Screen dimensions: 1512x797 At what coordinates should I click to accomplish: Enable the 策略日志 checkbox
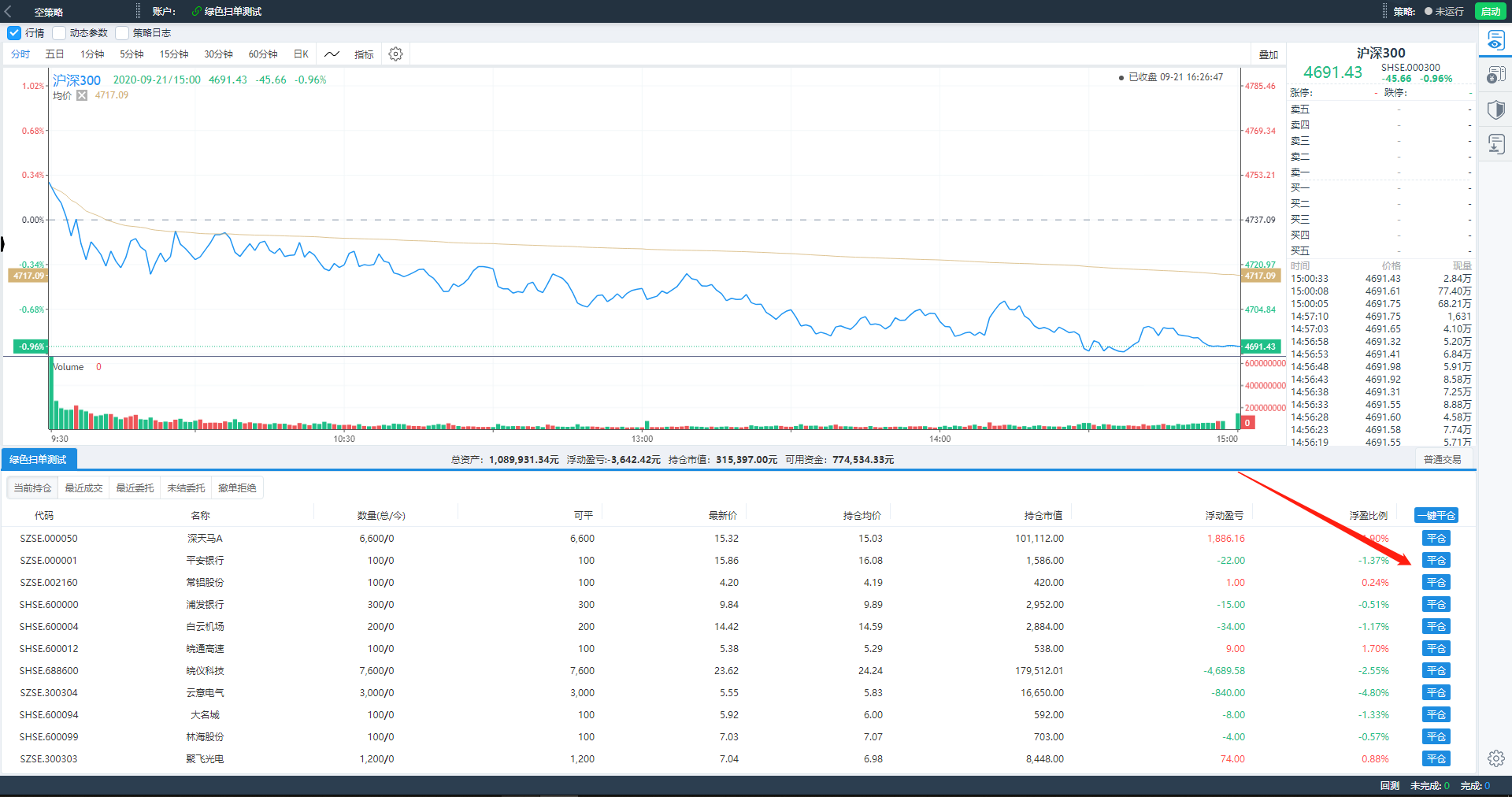[x=122, y=33]
